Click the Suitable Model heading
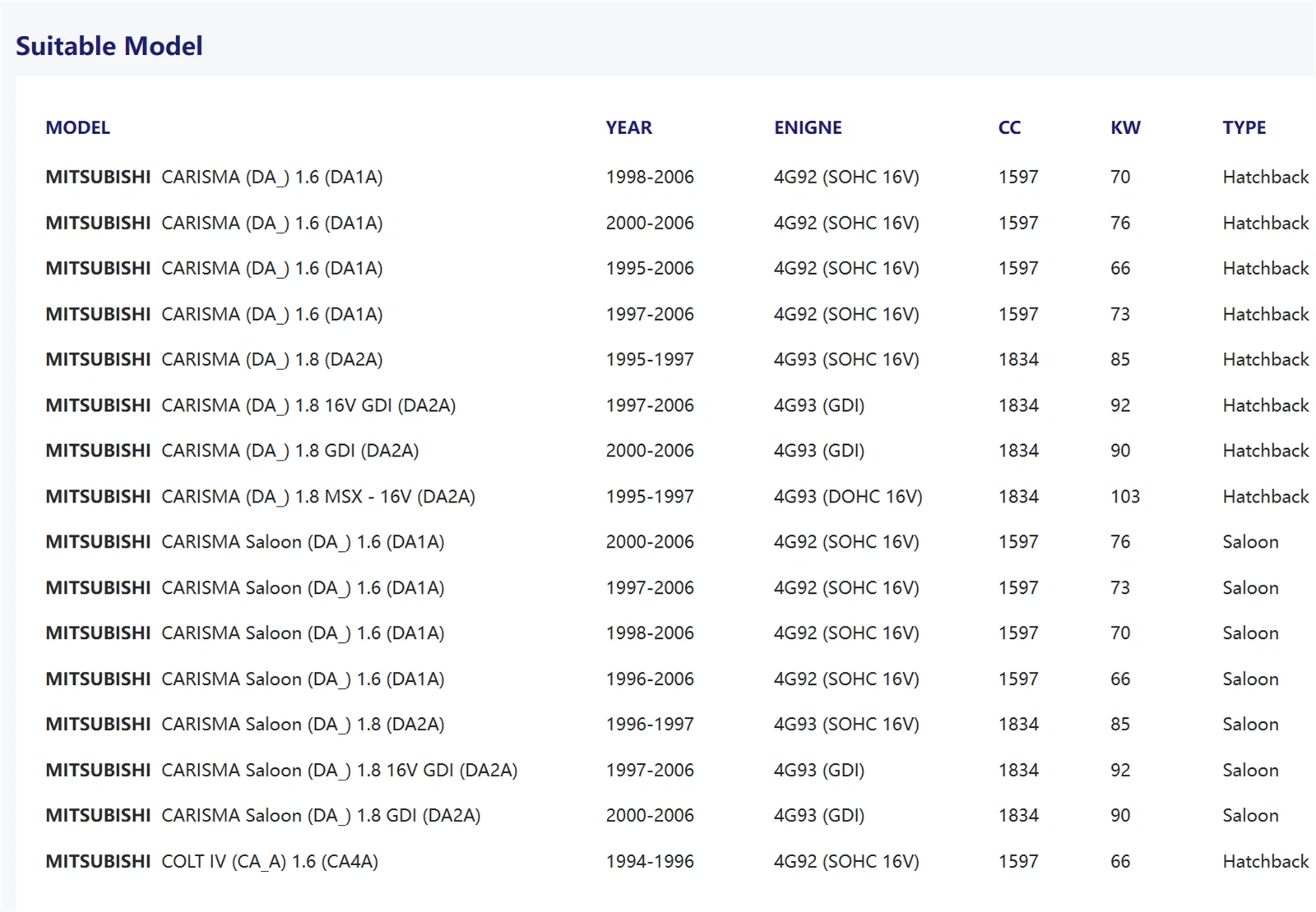The image size is (1316, 912). (x=109, y=46)
